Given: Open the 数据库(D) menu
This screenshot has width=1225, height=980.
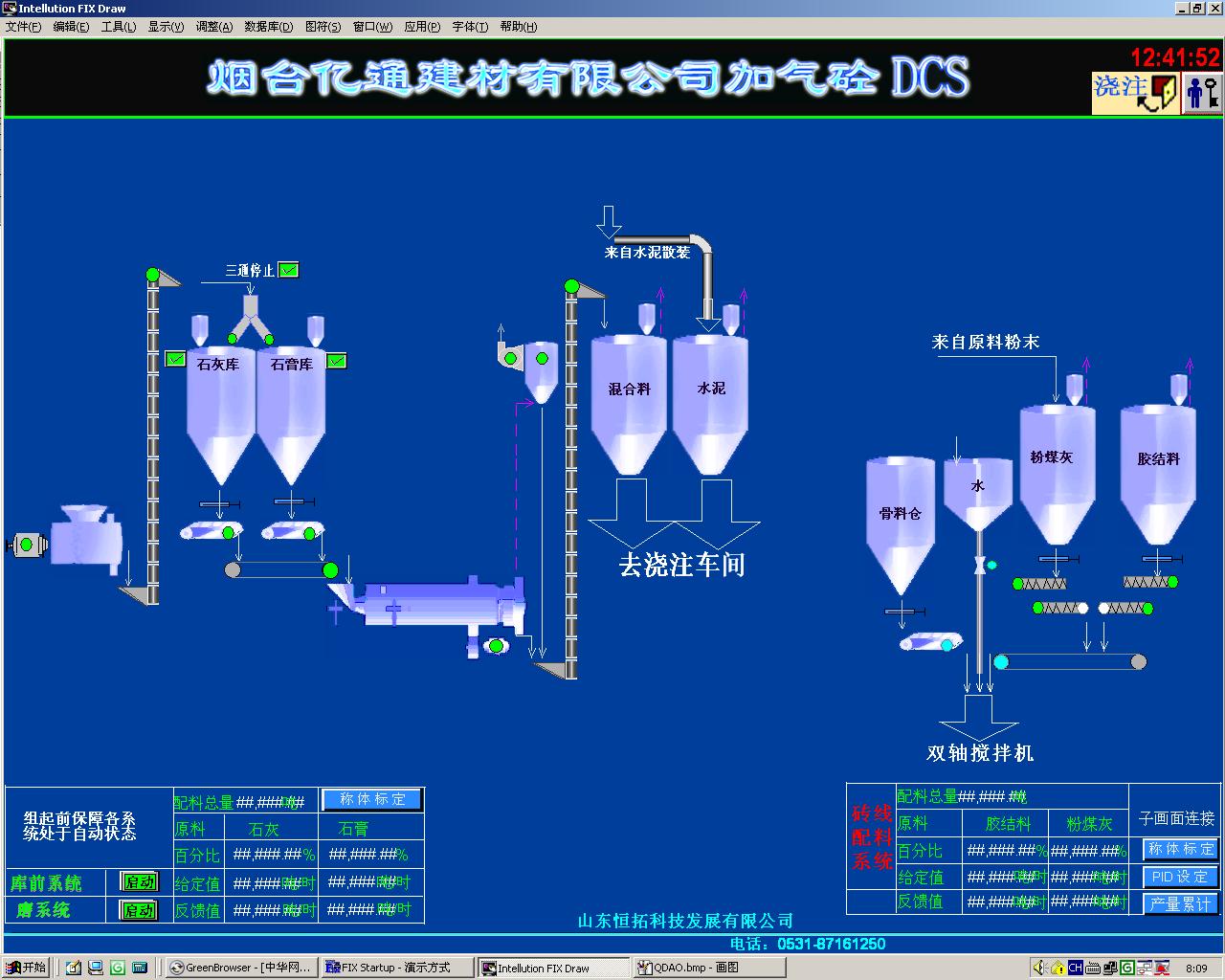Looking at the screenshot, I should click(x=268, y=27).
